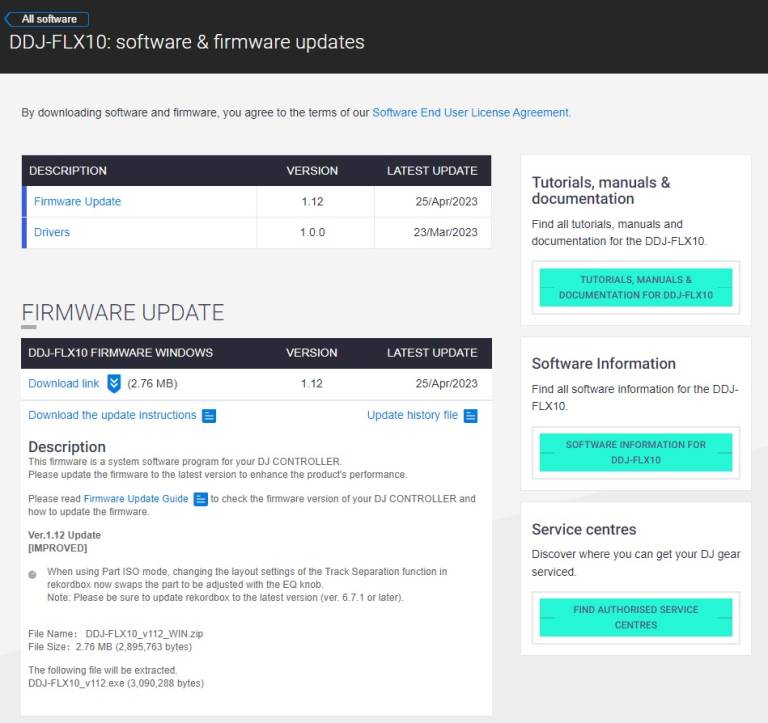The height and width of the screenshot is (723, 768).
Task: Go back to All software
Action: 48,19
